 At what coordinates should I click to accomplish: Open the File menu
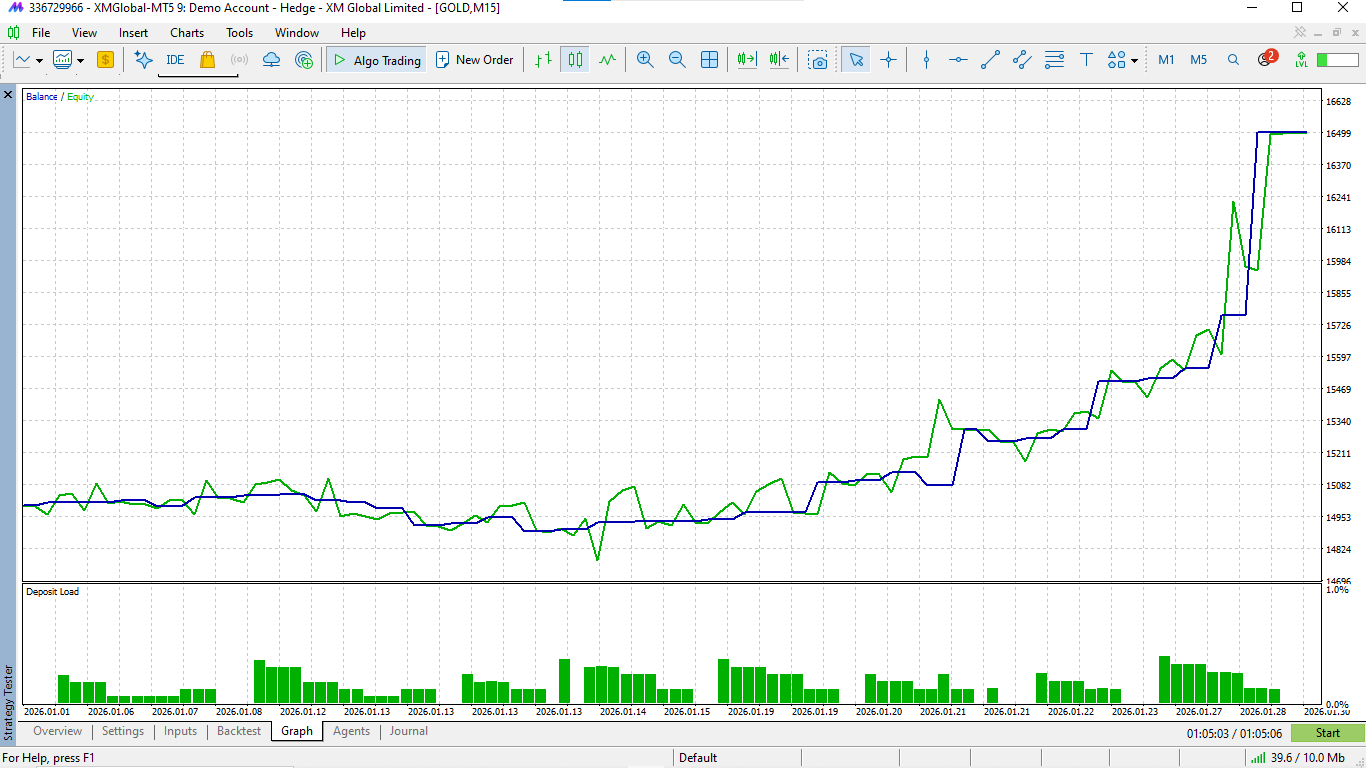pyautogui.click(x=41, y=33)
